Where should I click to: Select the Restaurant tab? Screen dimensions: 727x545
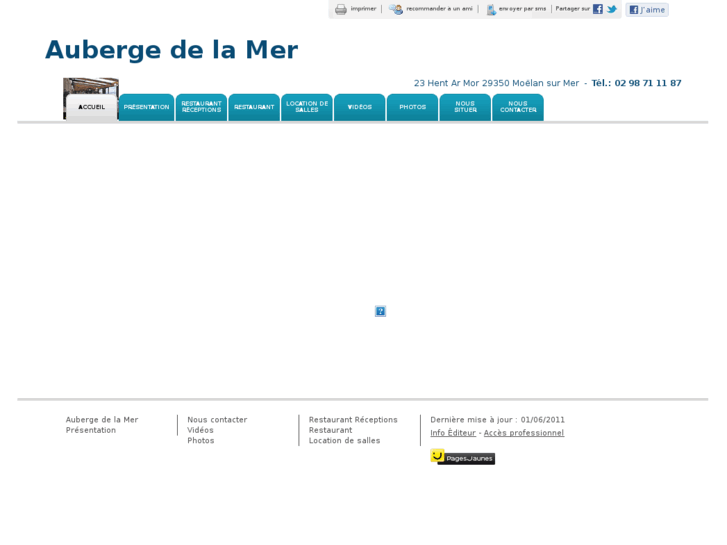click(254, 107)
